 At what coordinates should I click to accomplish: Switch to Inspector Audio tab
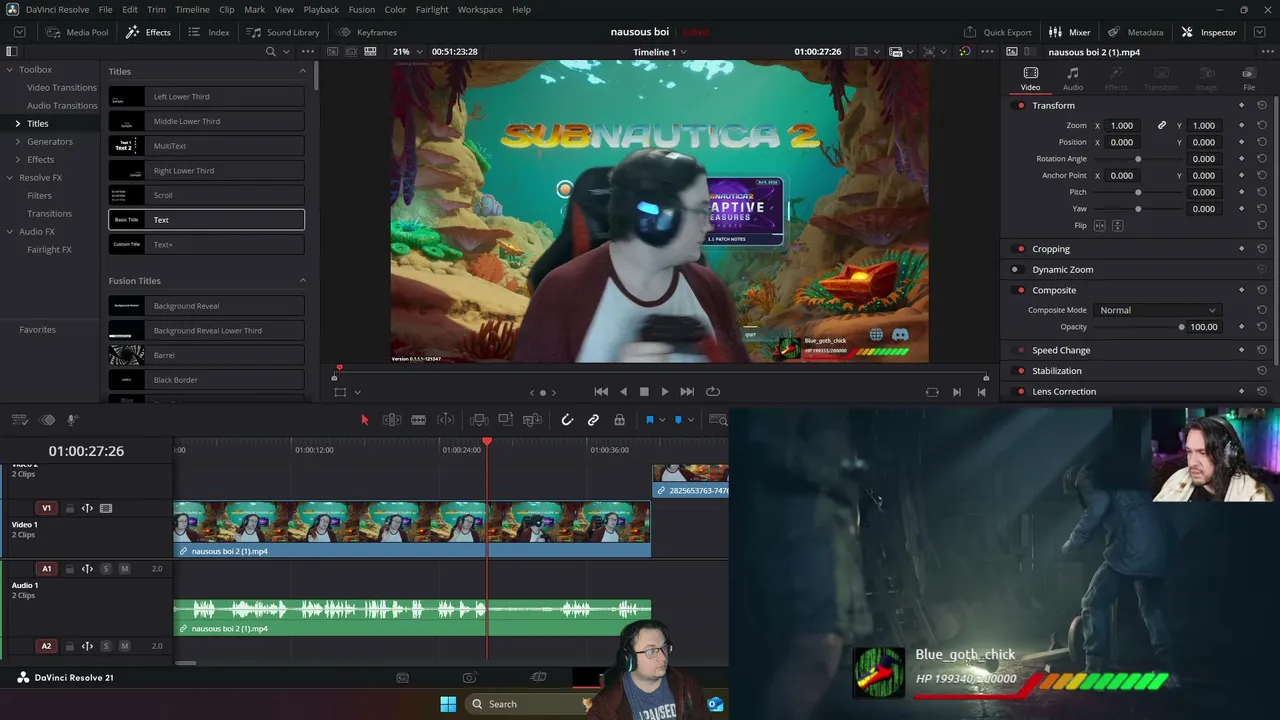coord(1073,79)
